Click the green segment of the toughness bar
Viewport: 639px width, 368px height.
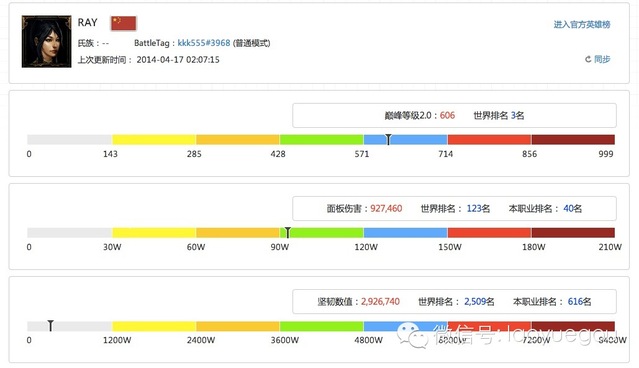(x=322, y=326)
